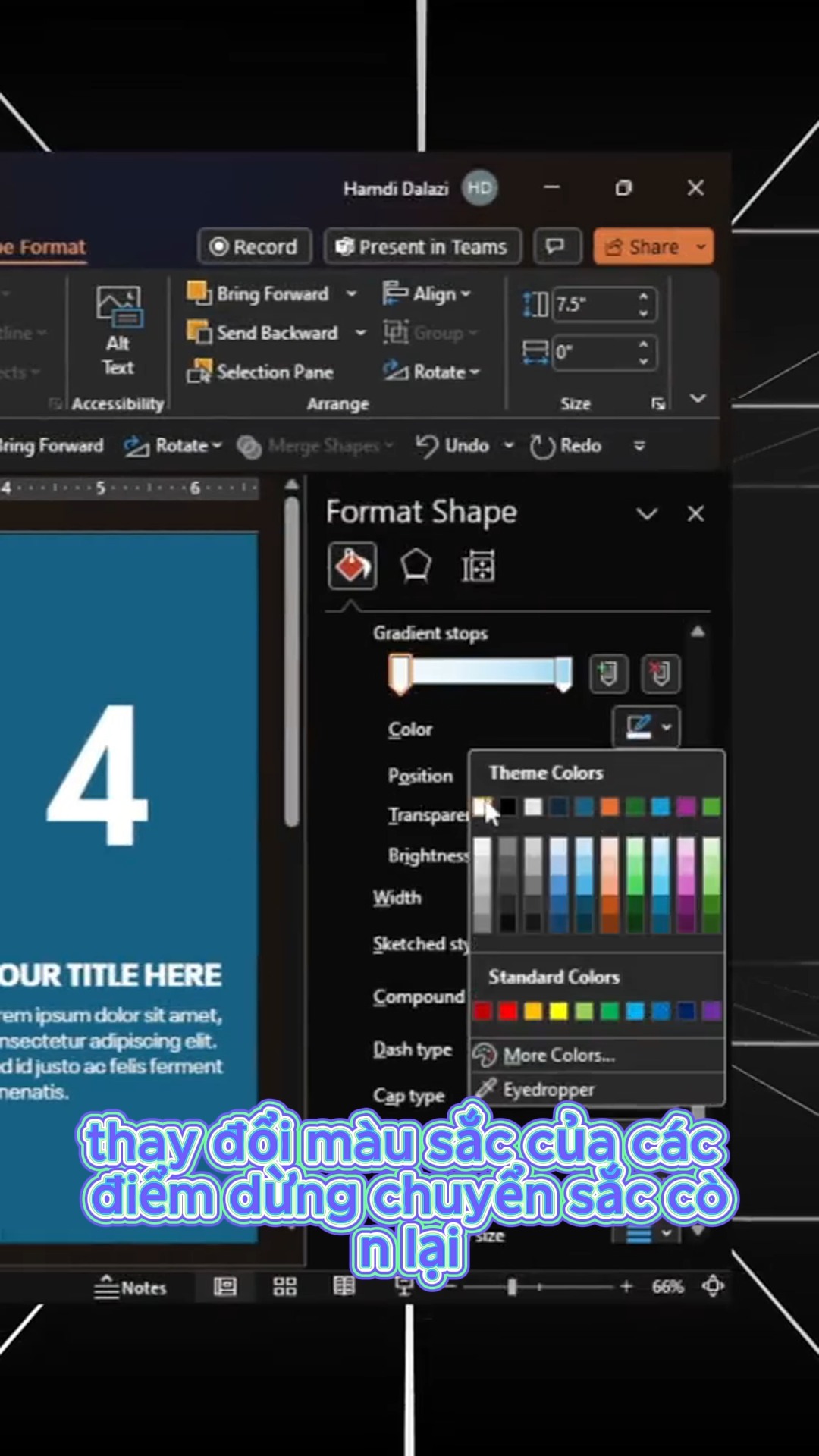
Task: Pick the black theme color swatch
Action: (x=508, y=807)
